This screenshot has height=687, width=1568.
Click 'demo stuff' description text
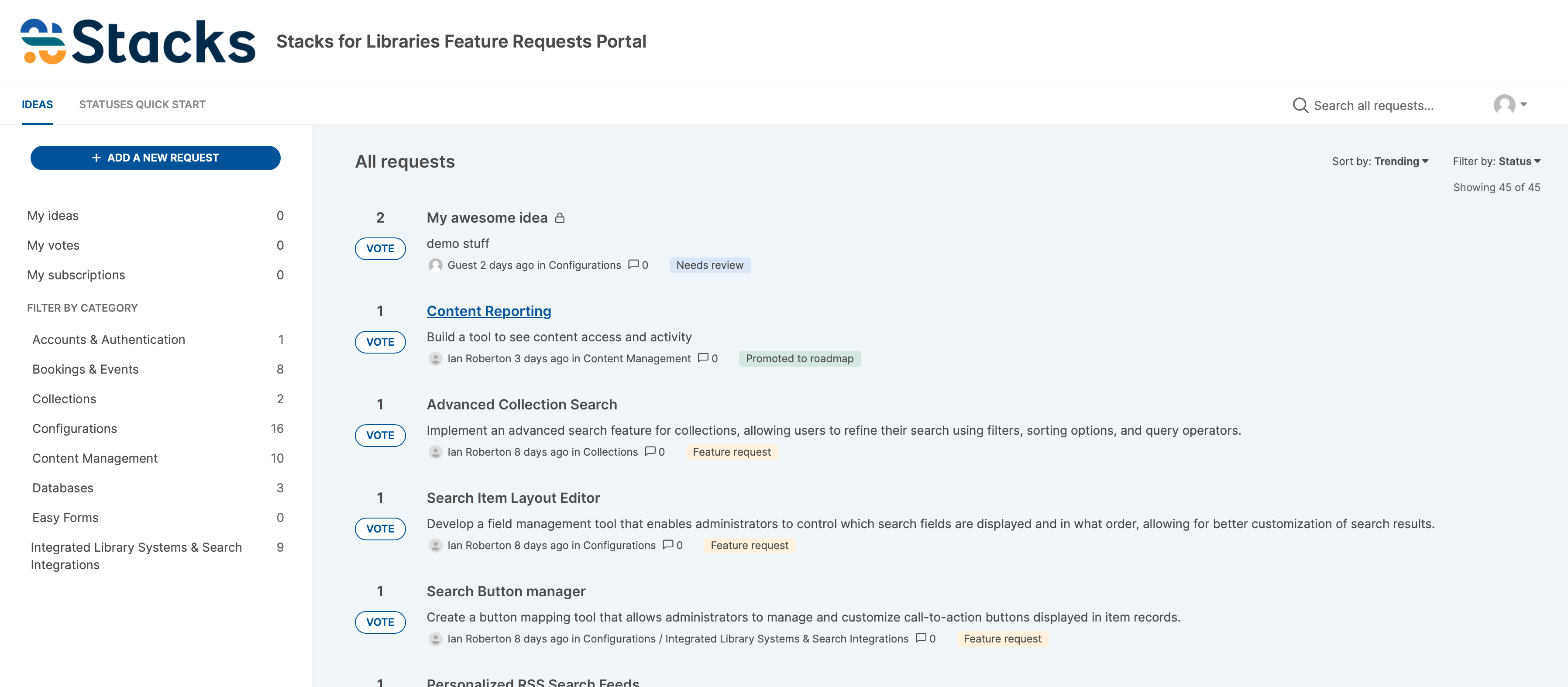(x=458, y=244)
